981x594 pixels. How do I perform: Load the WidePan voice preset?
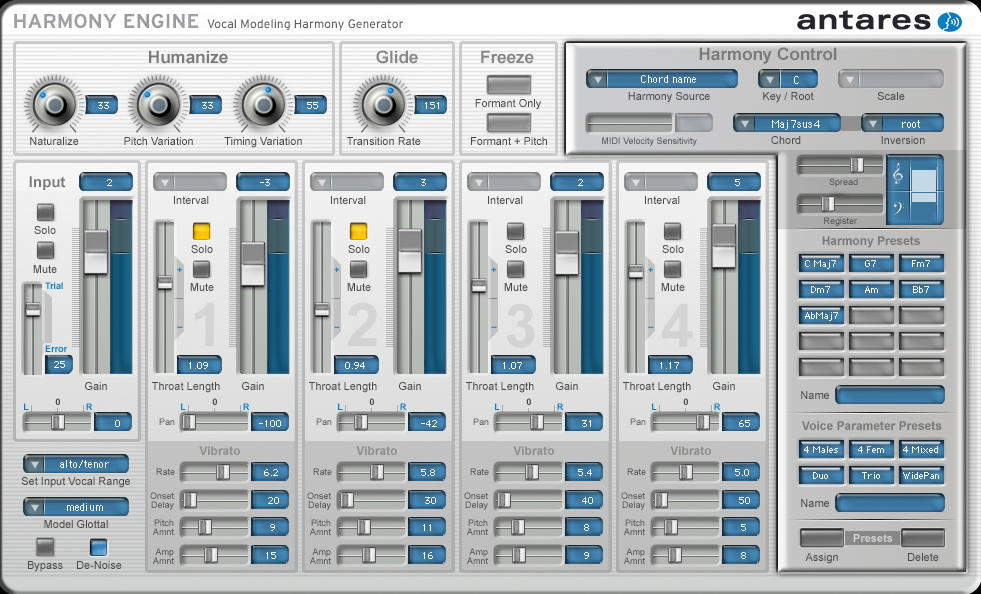point(921,476)
